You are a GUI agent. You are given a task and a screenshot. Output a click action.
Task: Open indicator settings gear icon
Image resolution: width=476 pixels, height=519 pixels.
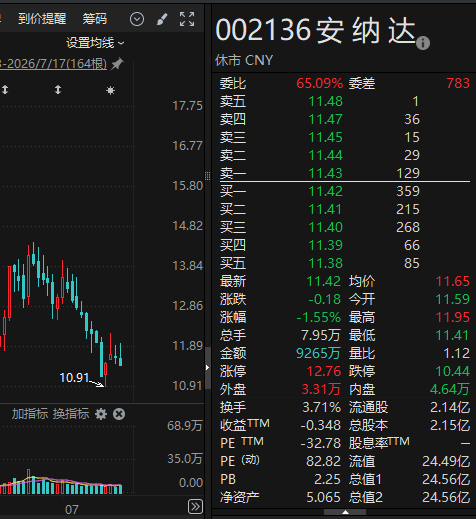101,414
